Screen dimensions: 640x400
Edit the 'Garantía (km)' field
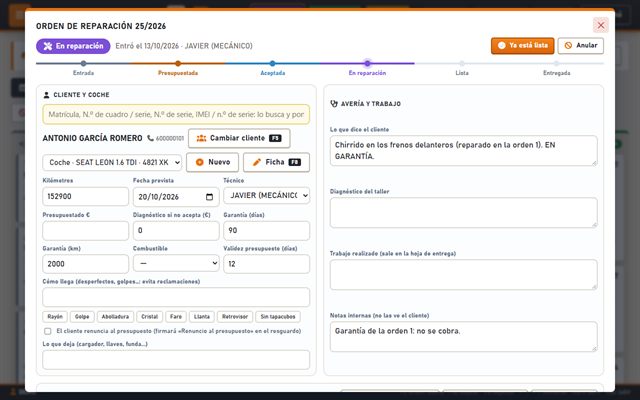point(85,264)
